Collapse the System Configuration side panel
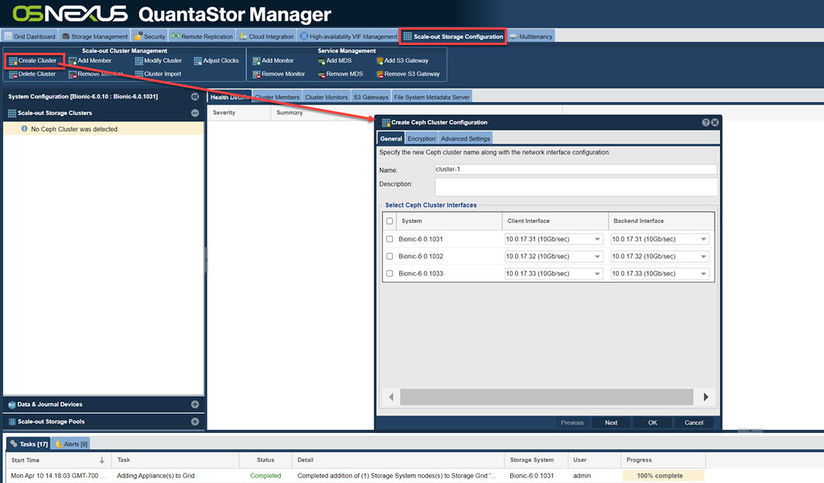824x483 pixels. (195, 97)
